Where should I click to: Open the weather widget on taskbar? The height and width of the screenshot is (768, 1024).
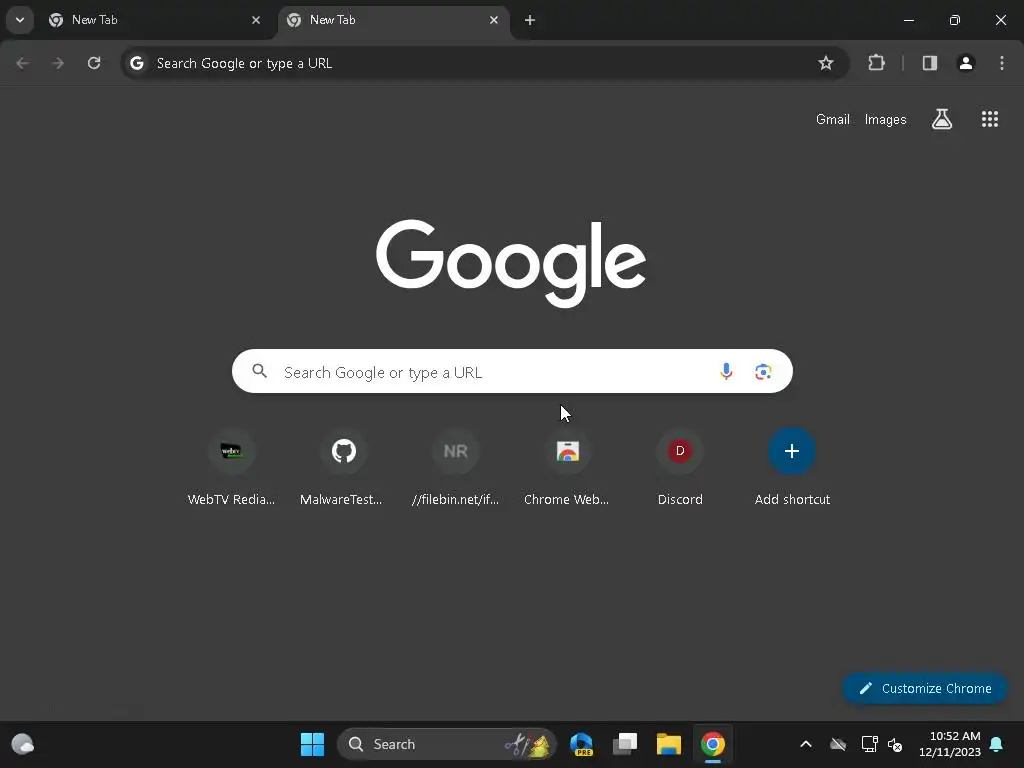click(23, 744)
